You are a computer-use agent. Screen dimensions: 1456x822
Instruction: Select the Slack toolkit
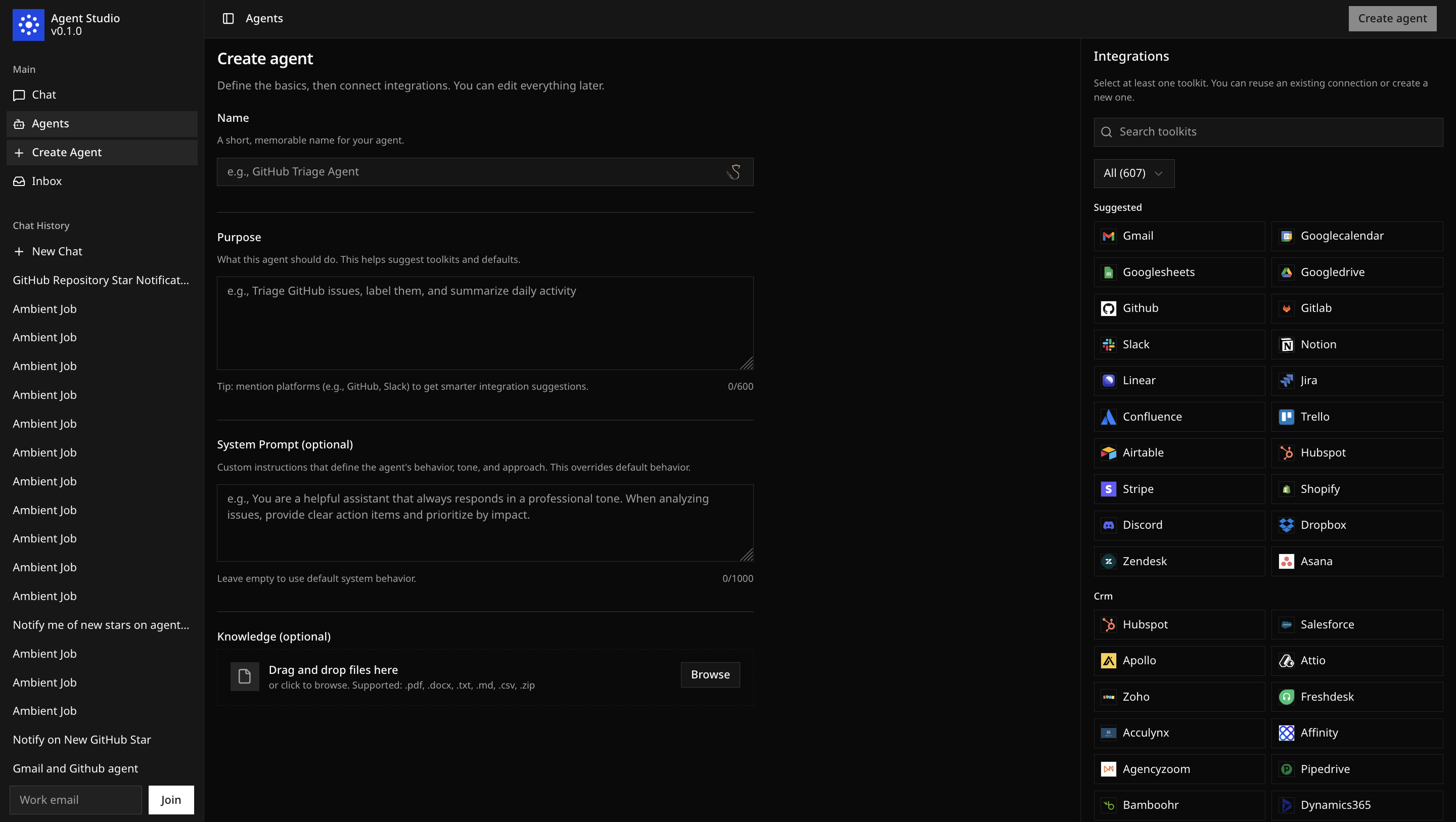tap(1178, 345)
